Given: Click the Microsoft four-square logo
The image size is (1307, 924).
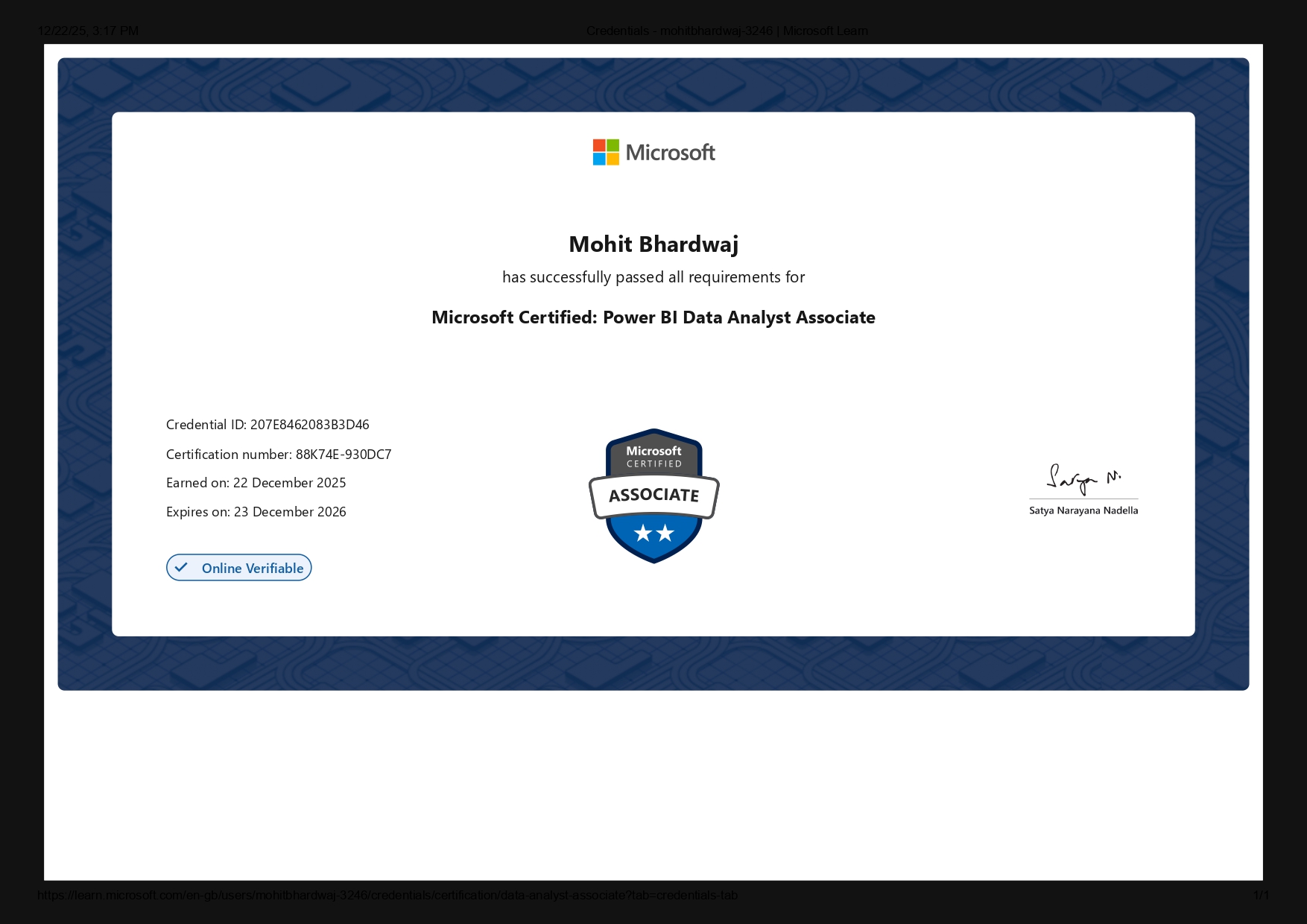Looking at the screenshot, I should pos(606,152).
